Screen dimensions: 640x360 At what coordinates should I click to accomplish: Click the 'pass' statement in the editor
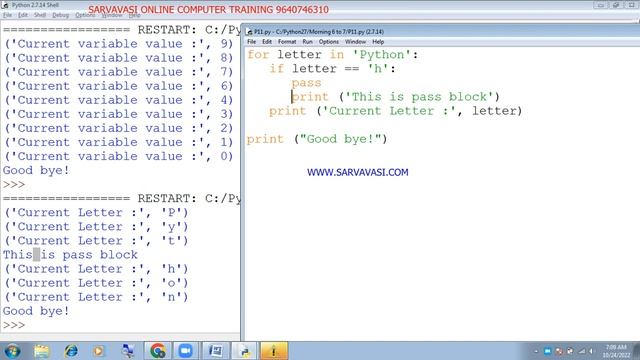tap(306, 83)
